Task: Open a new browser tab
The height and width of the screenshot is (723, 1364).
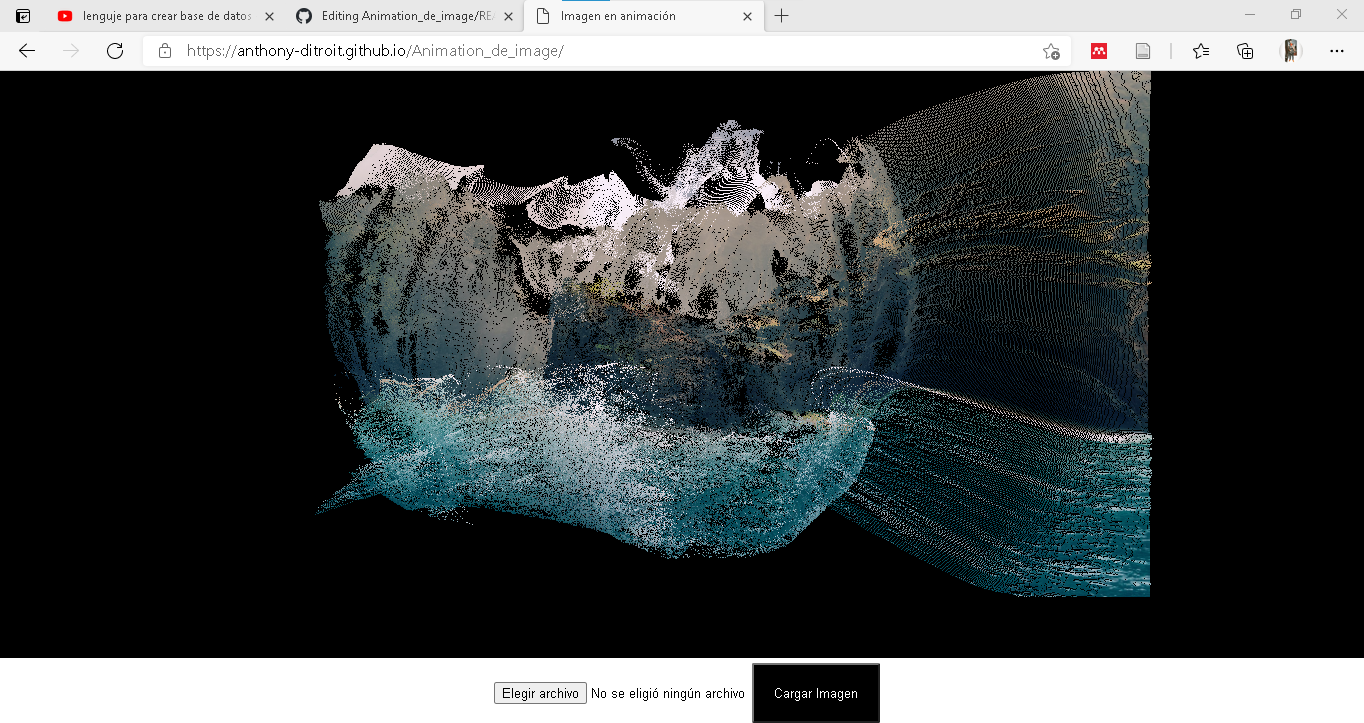Action: click(781, 16)
